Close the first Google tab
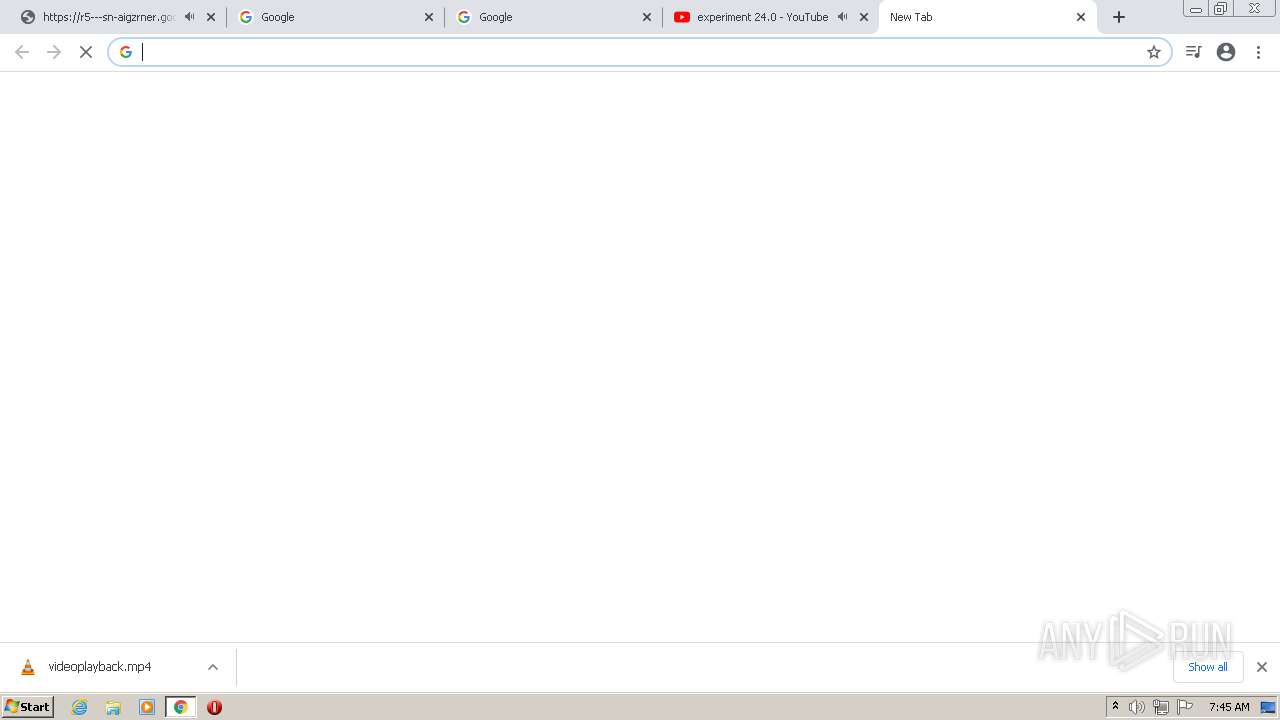Screen dimensions: 1280x720 [x=429, y=17]
